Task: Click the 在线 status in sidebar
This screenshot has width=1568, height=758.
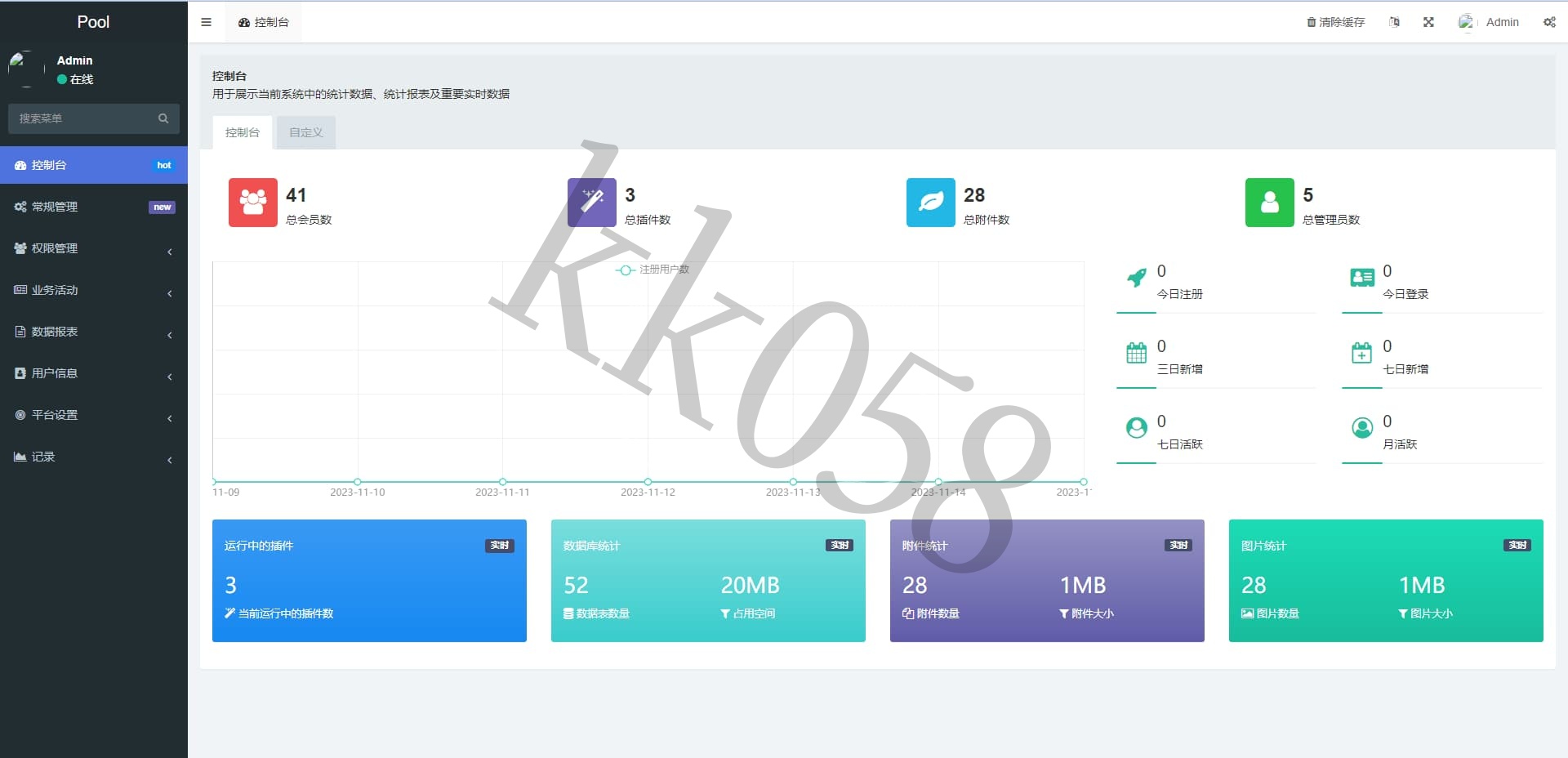Action: [75, 79]
